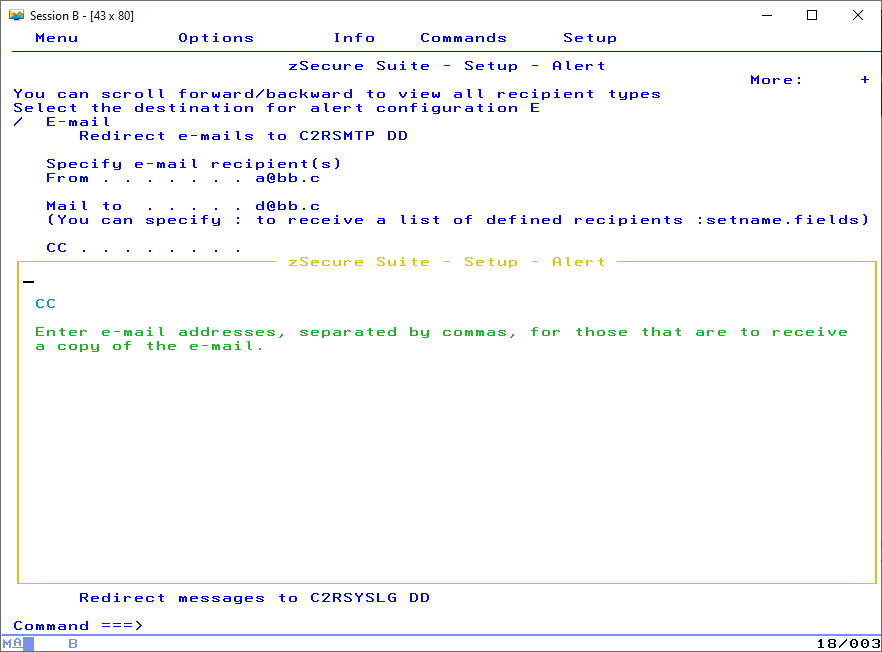Open the Commands menu
The height and width of the screenshot is (652, 882).
[x=463, y=38]
